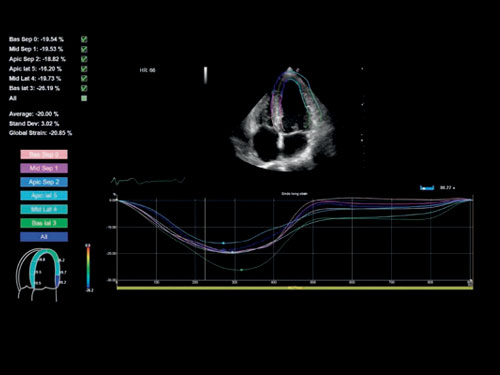
Task: Select the cyan Apic lat 5 button
Action: click(44, 196)
